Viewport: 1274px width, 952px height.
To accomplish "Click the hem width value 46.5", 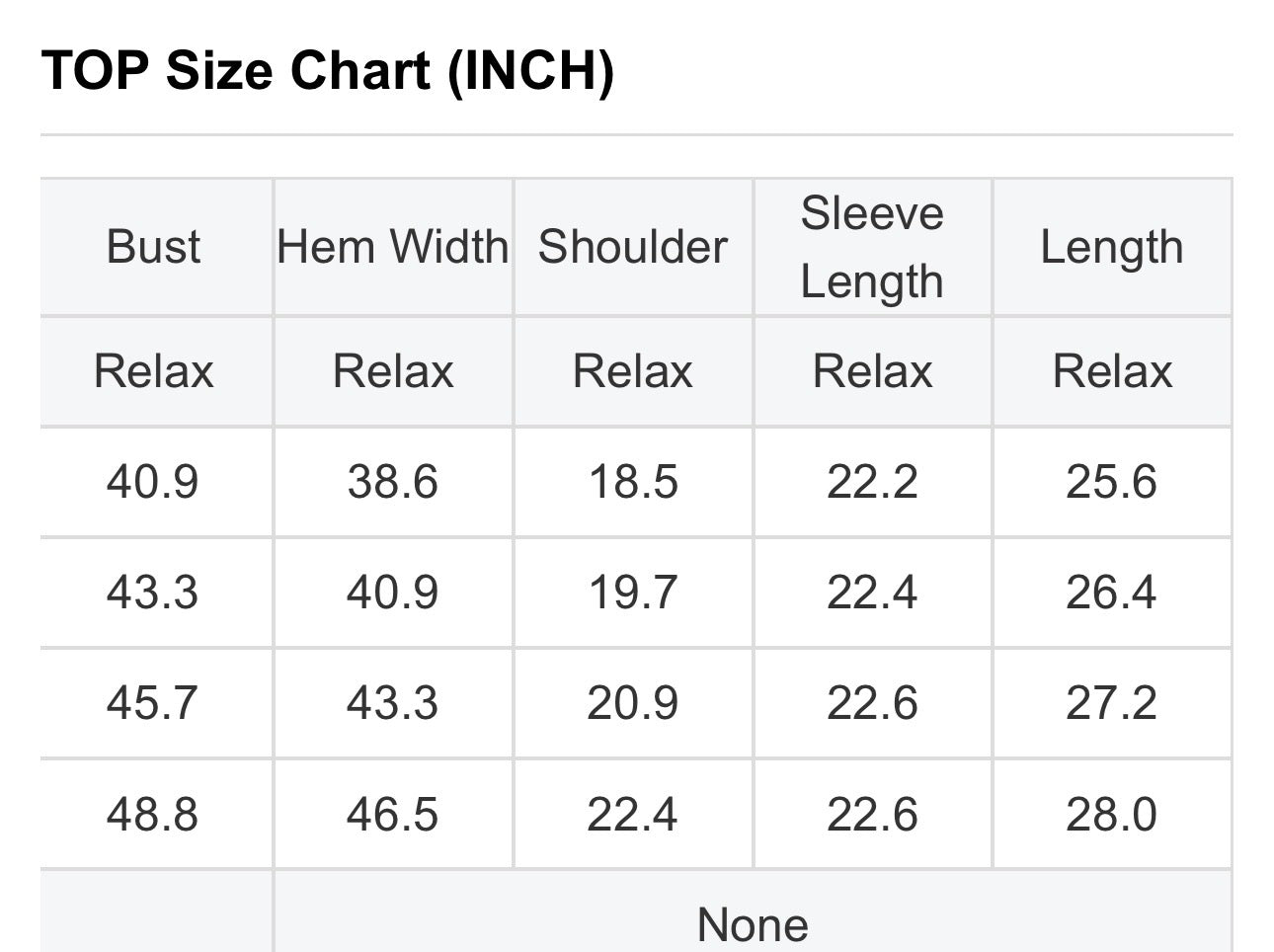I will (393, 816).
